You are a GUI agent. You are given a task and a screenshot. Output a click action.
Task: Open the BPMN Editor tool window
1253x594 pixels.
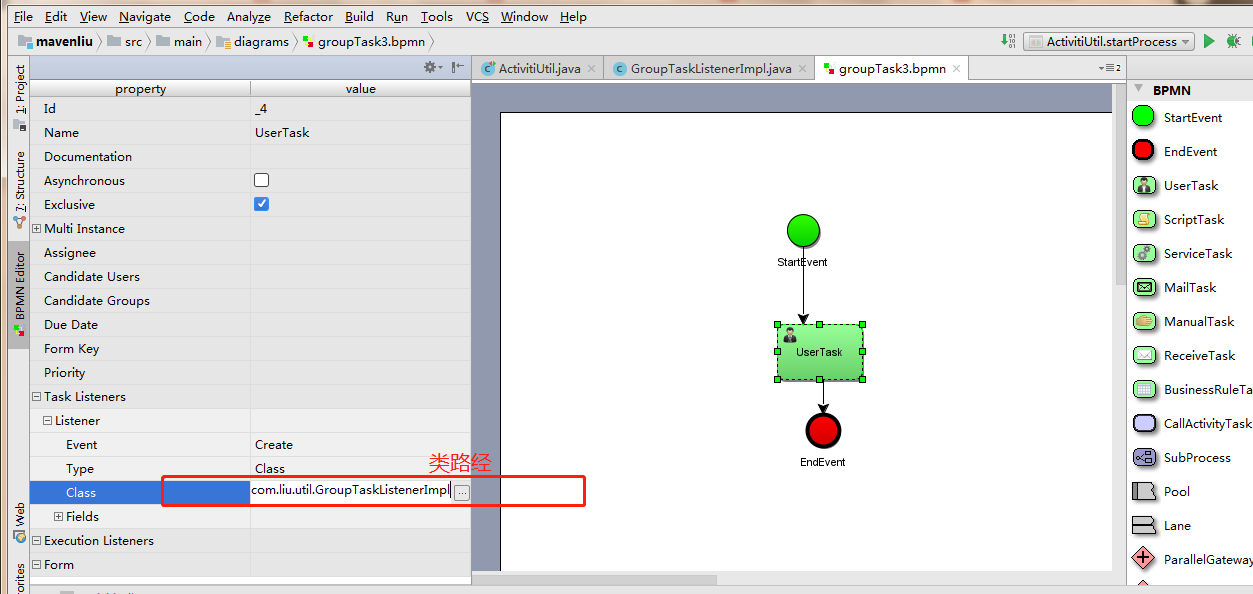(x=19, y=294)
